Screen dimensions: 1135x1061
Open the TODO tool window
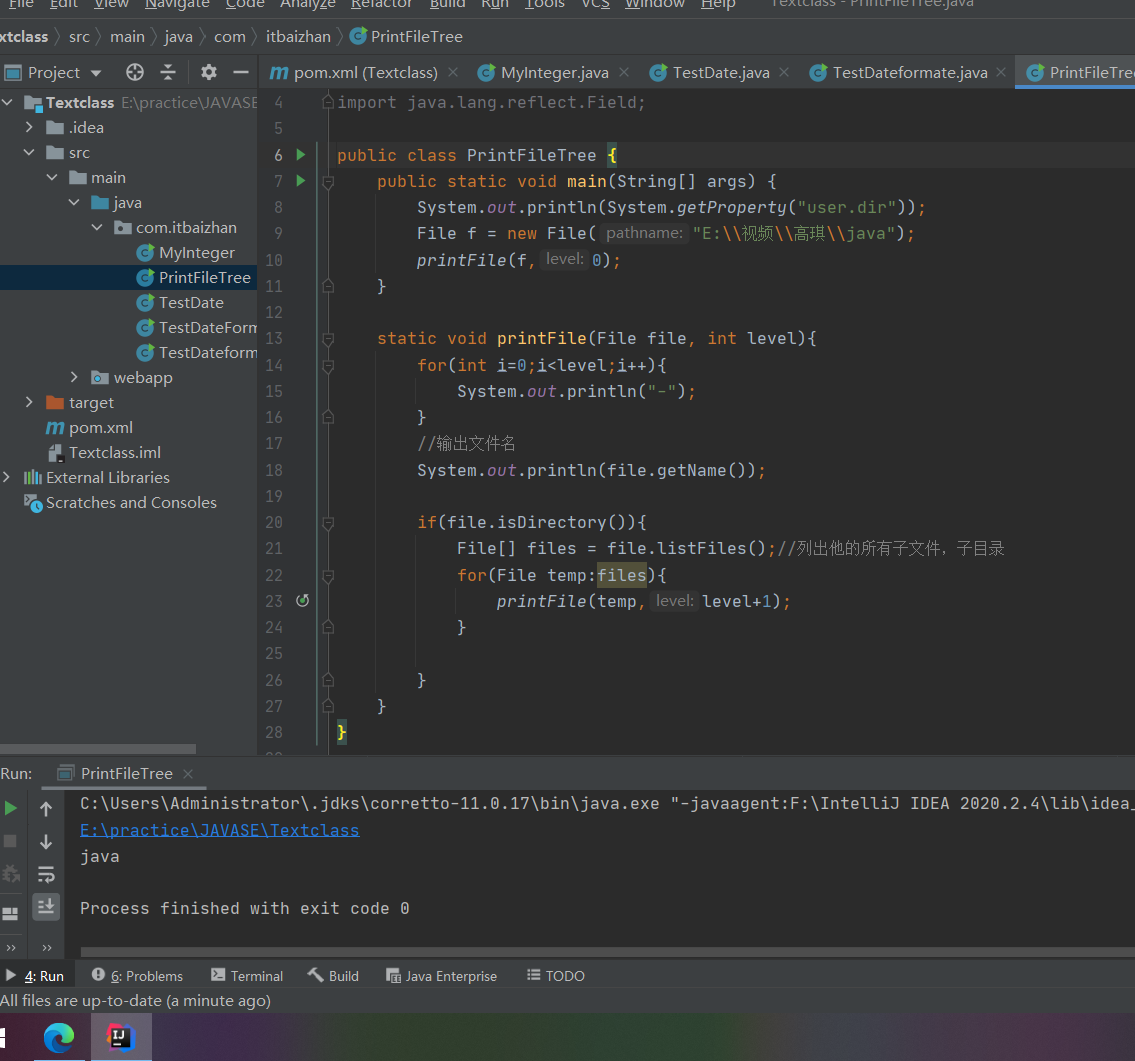555,976
